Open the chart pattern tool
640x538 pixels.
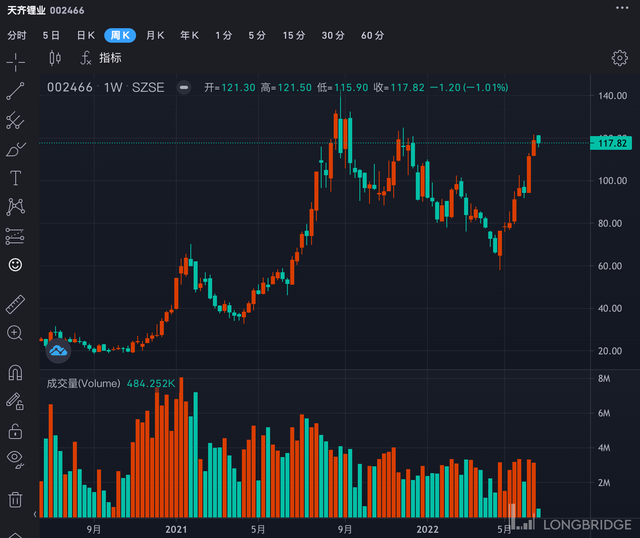tap(16, 207)
